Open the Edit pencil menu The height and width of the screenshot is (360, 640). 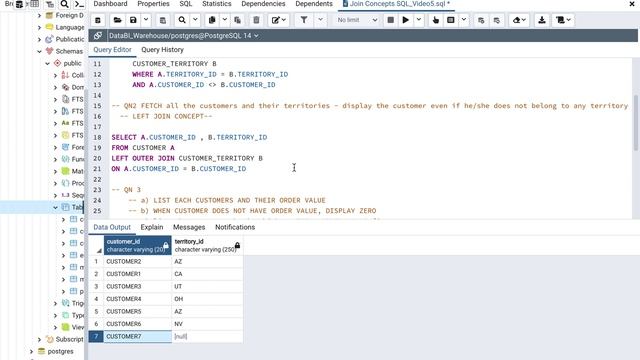coord(279,20)
